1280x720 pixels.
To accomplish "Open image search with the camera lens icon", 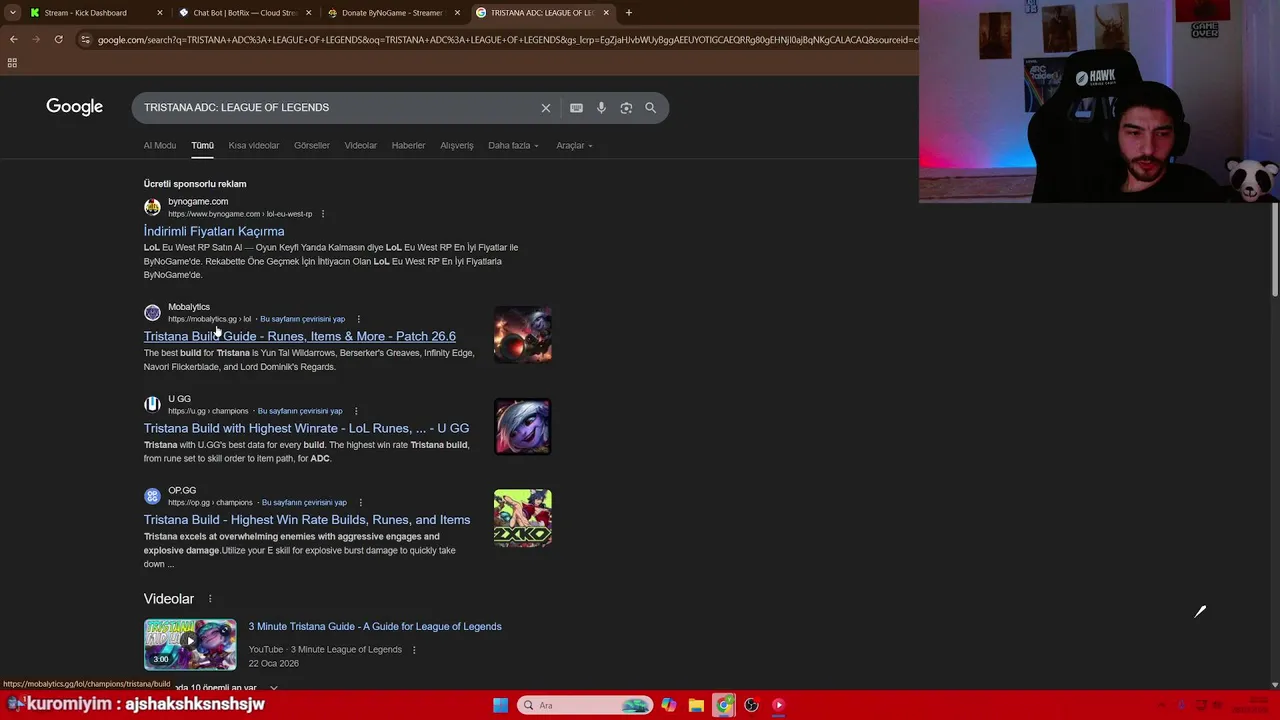I will tap(626, 108).
